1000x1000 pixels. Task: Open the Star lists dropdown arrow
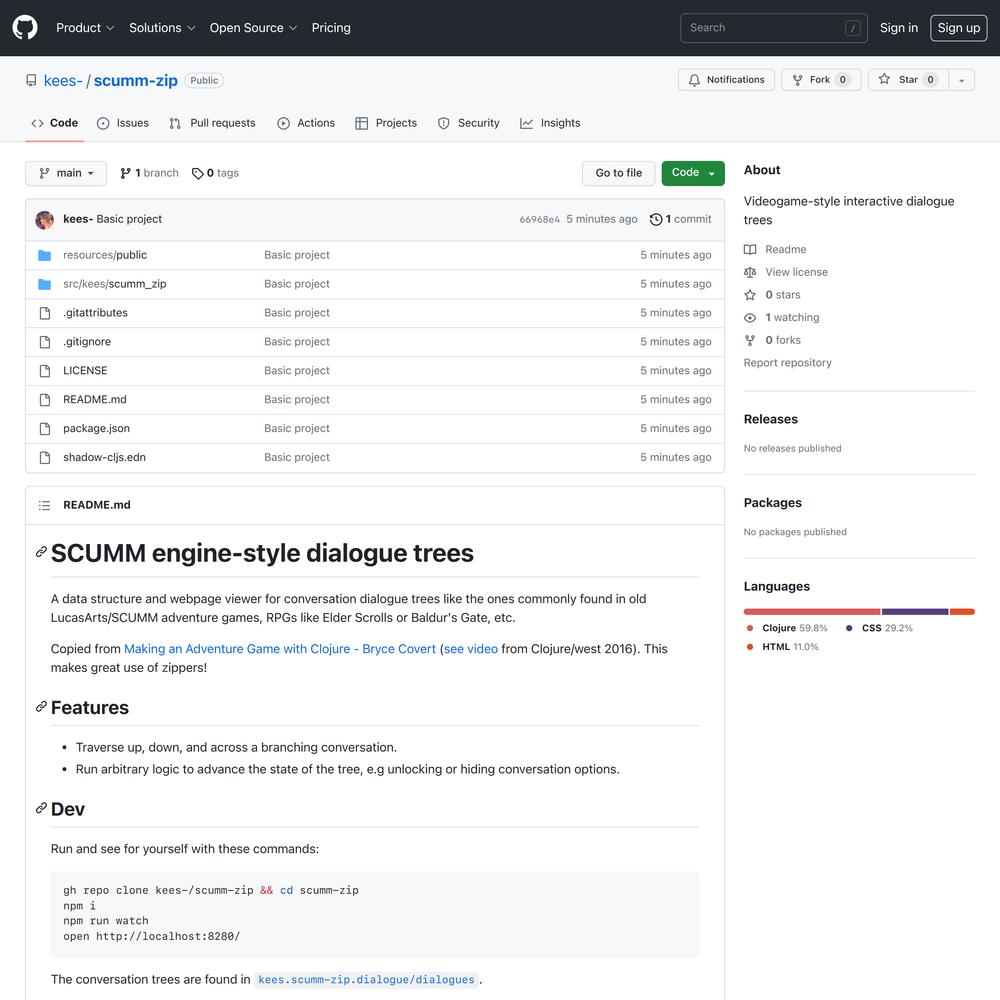(x=961, y=80)
